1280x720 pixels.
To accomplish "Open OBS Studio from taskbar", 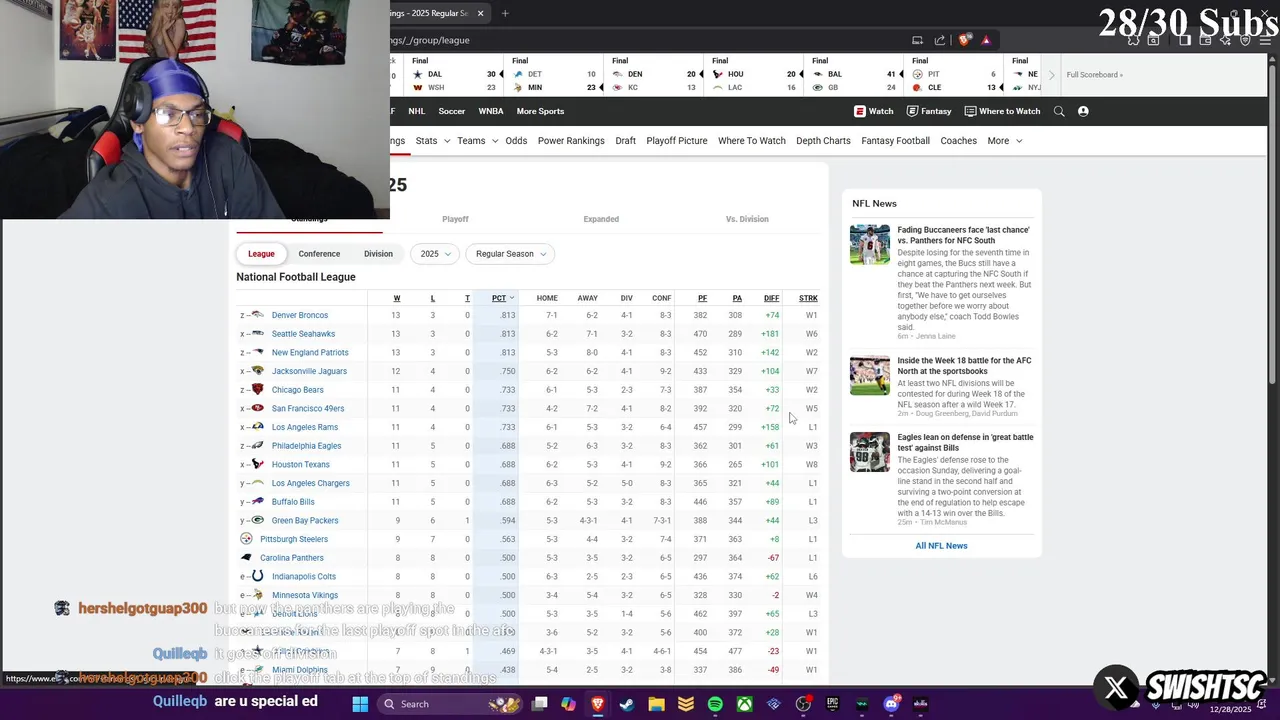I will (x=803, y=704).
